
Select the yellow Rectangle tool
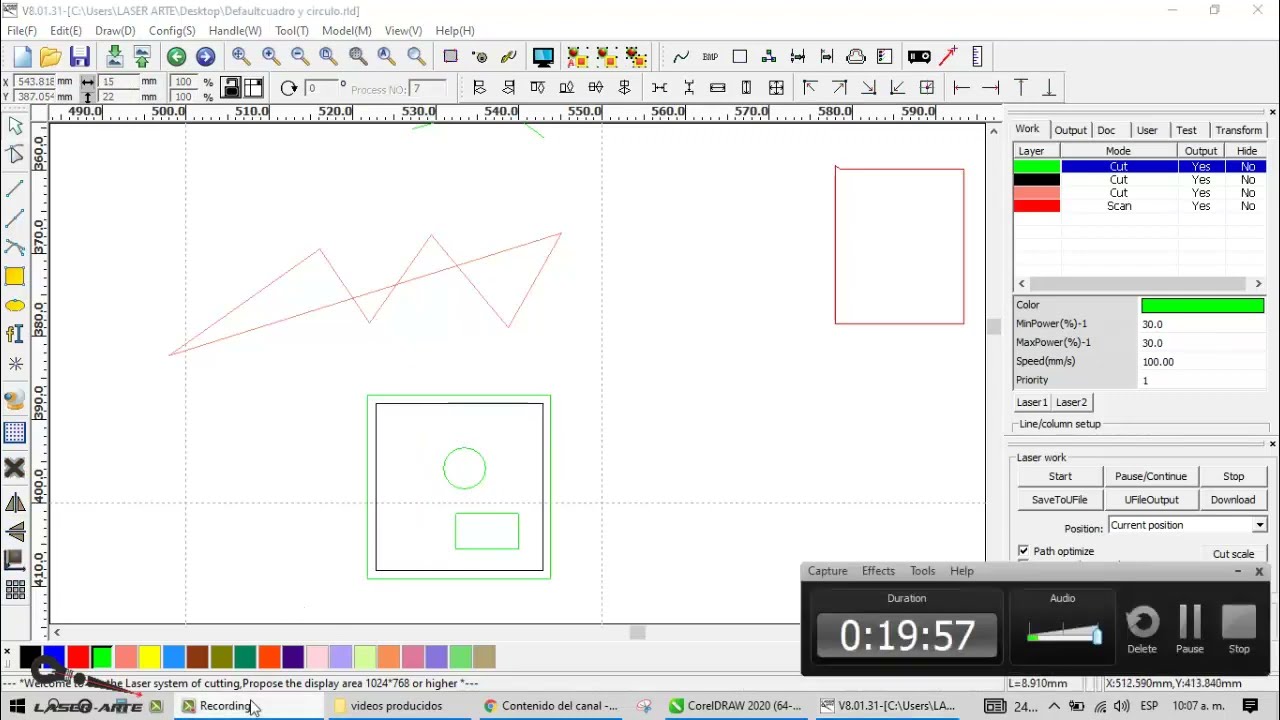pyautogui.click(x=15, y=277)
